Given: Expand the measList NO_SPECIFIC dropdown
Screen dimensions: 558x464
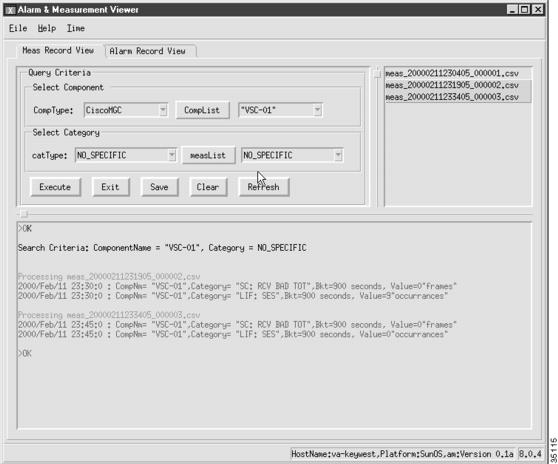Looking at the screenshot, I should (338, 155).
